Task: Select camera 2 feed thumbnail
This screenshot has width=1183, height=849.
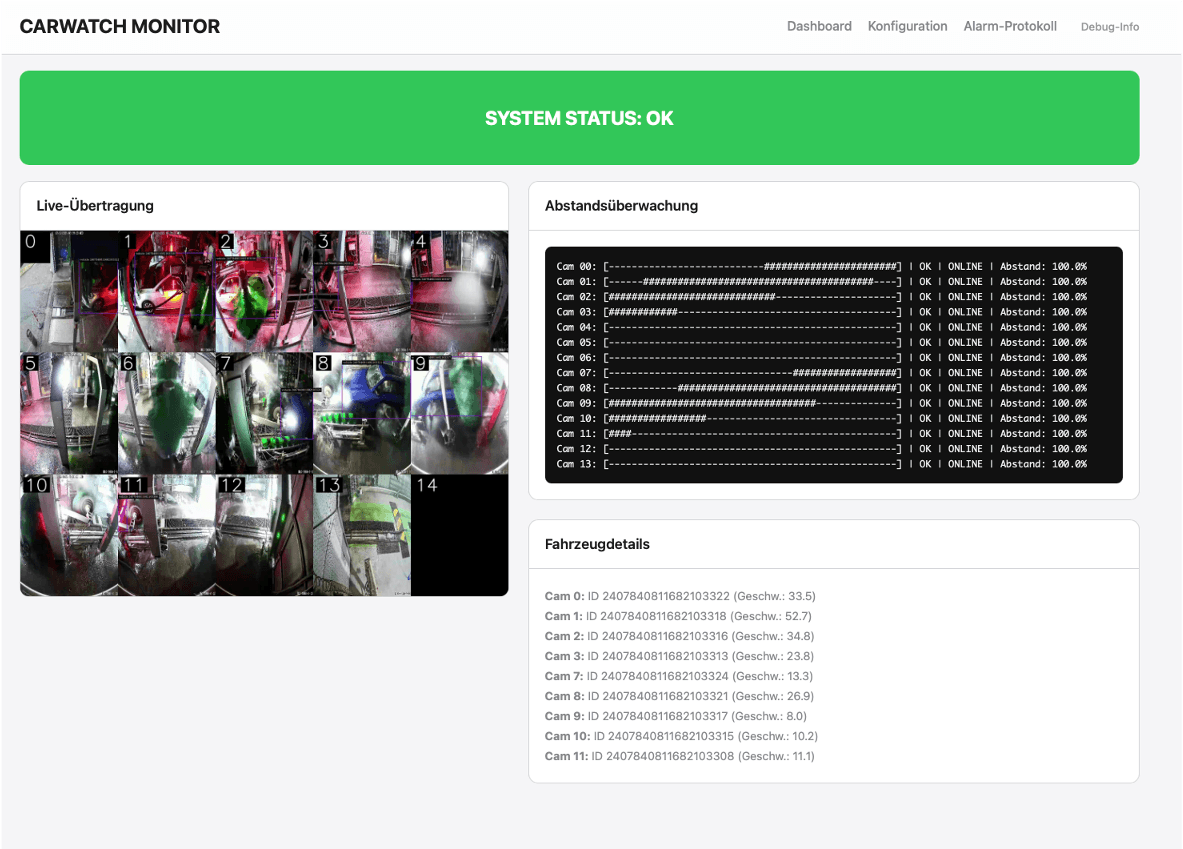Action: [x=264, y=291]
